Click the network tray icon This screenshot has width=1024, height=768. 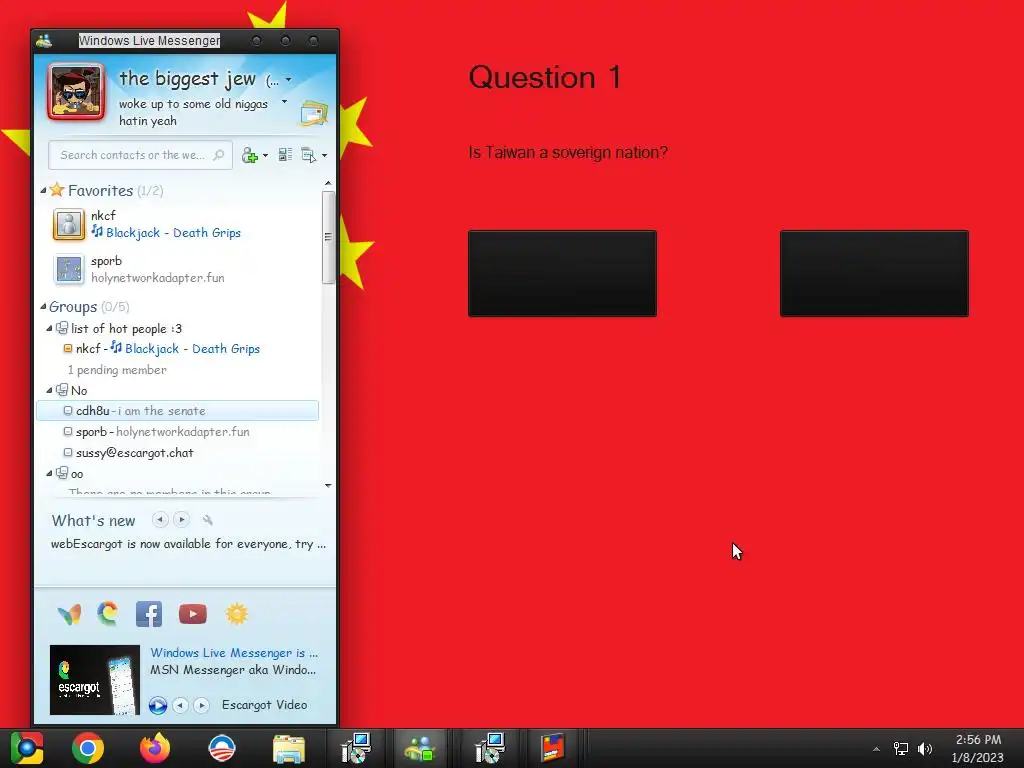tap(901, 749)
